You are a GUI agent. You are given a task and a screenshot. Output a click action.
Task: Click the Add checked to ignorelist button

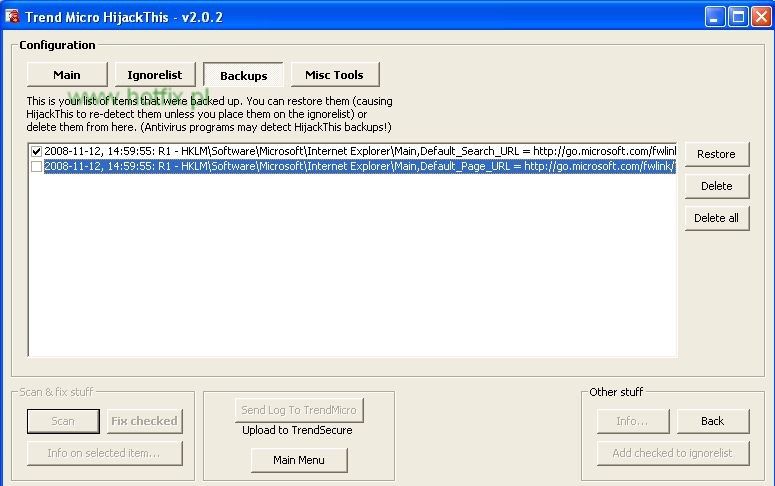(672, 453)
